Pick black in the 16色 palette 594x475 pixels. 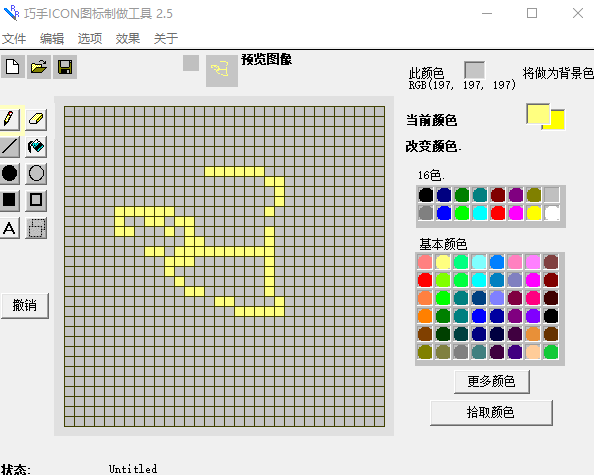click(x=426, y=195)
